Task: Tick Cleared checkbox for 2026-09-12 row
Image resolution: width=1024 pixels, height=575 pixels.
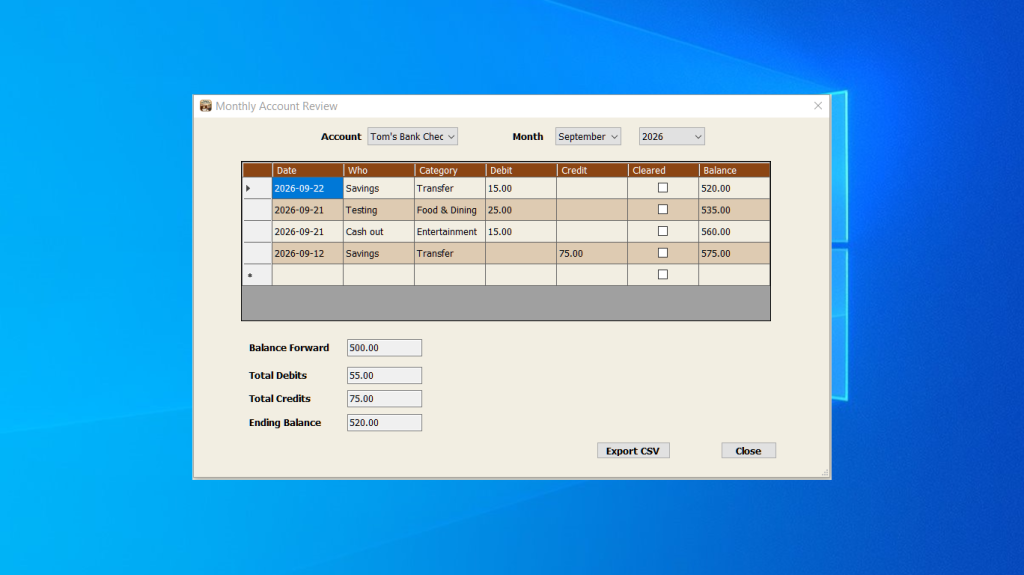Action: [663, 253]
